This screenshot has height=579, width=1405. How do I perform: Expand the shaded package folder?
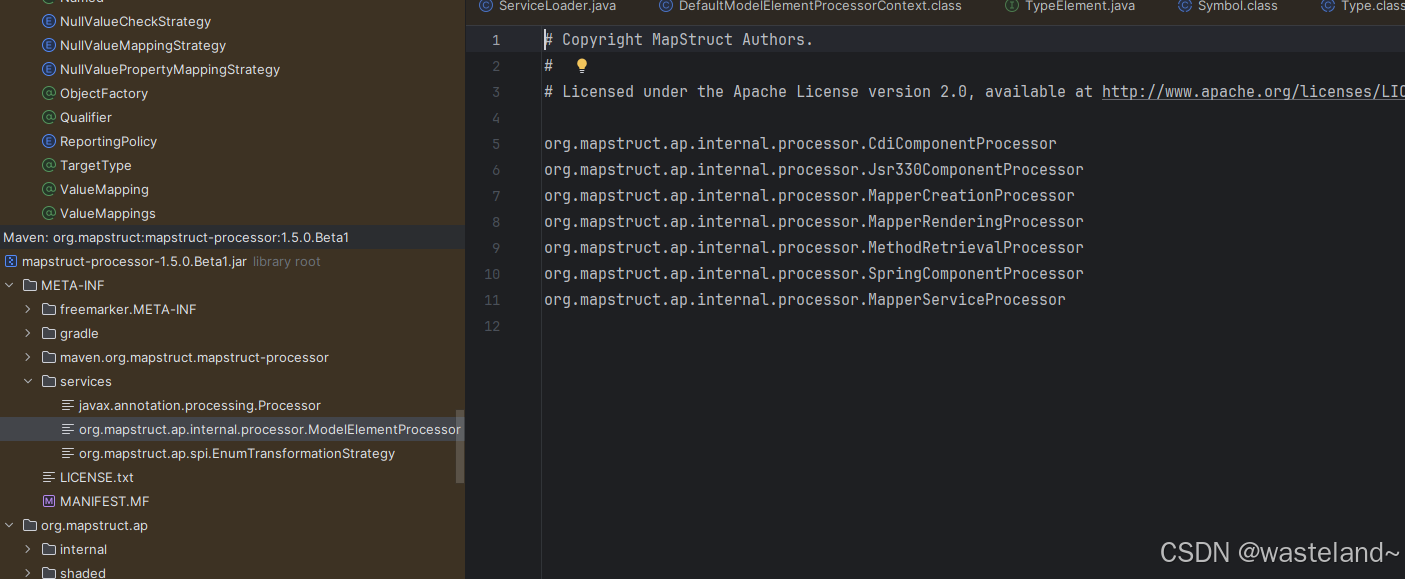pos(28,573)
